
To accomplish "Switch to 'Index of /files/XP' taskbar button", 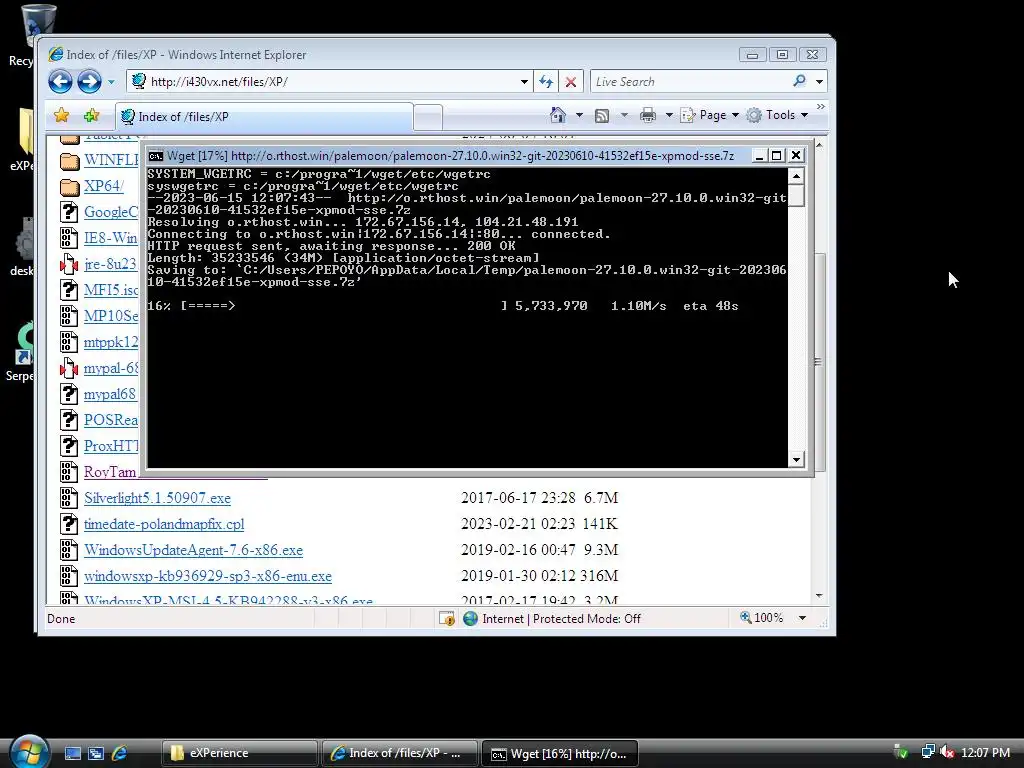I will (x=400, y=754).
